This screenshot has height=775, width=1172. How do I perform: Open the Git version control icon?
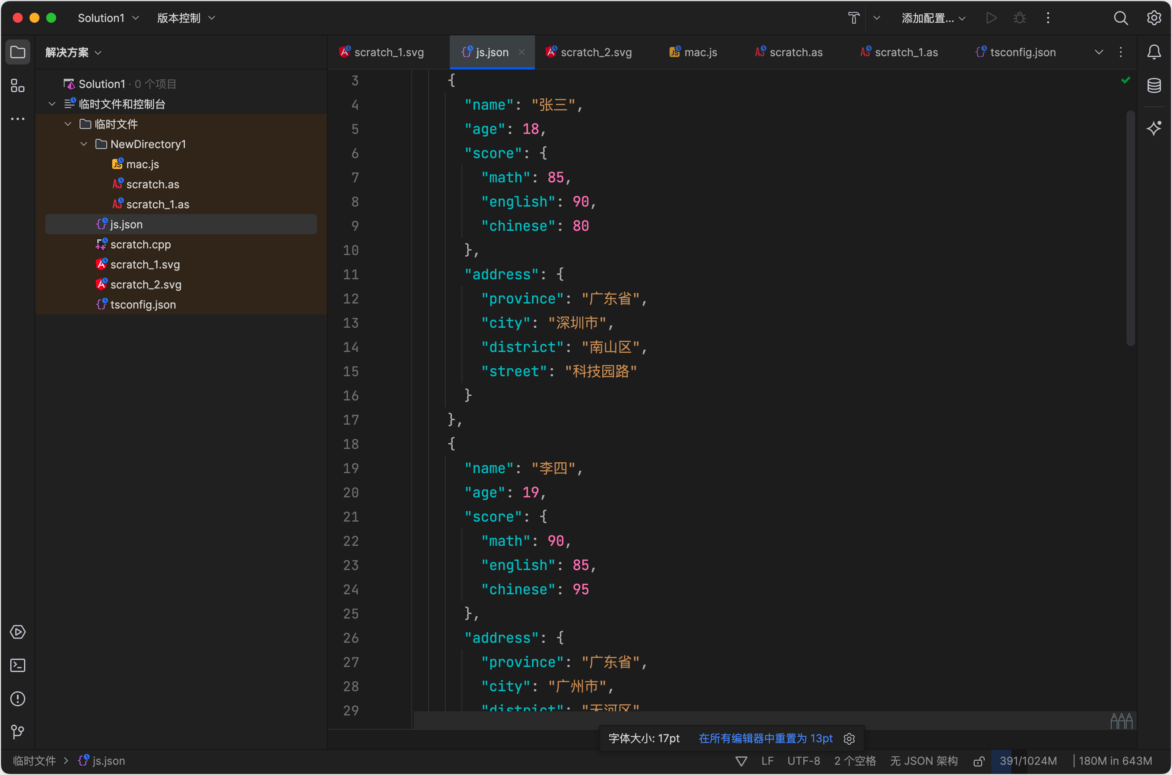[x=18, y=732]
